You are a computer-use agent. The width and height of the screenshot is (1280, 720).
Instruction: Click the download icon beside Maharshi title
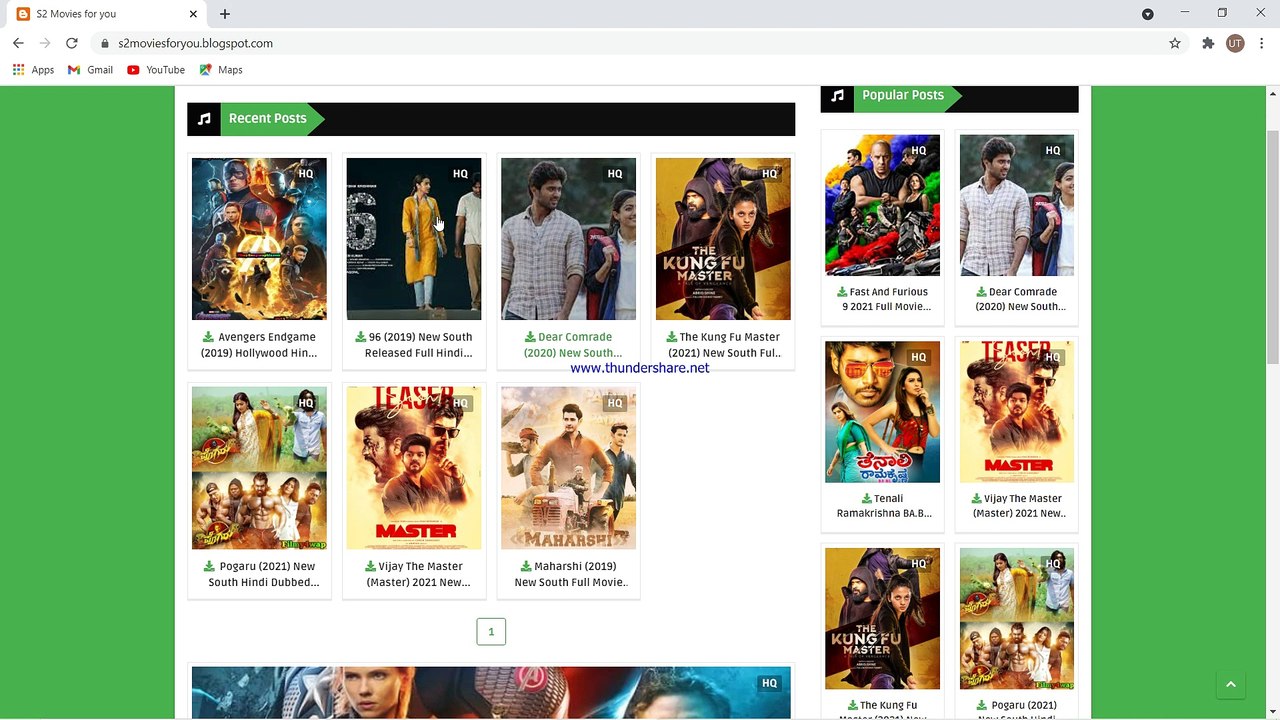[x=526, y=567]
